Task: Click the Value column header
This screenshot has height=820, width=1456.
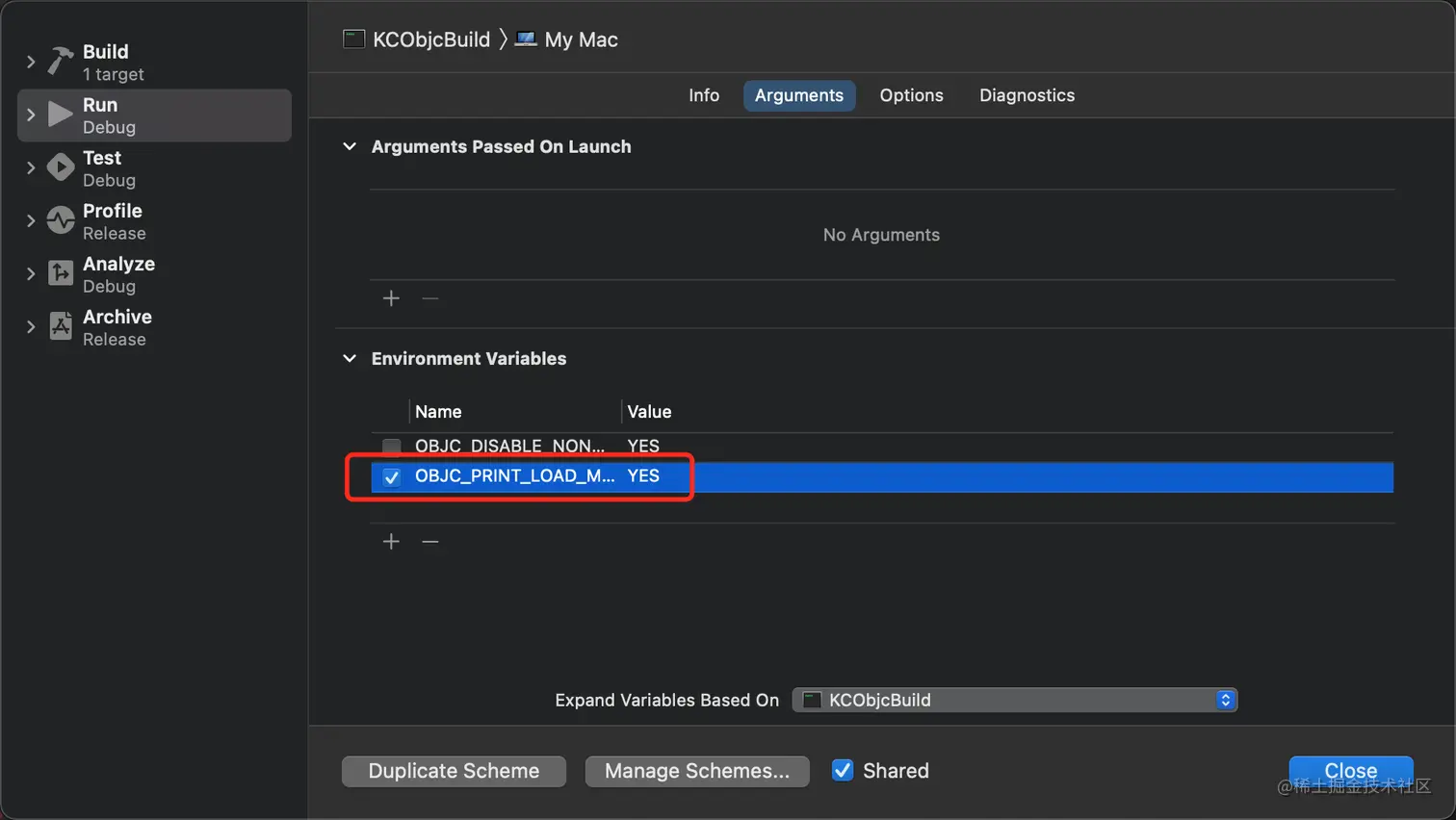Action: (649, 412)
